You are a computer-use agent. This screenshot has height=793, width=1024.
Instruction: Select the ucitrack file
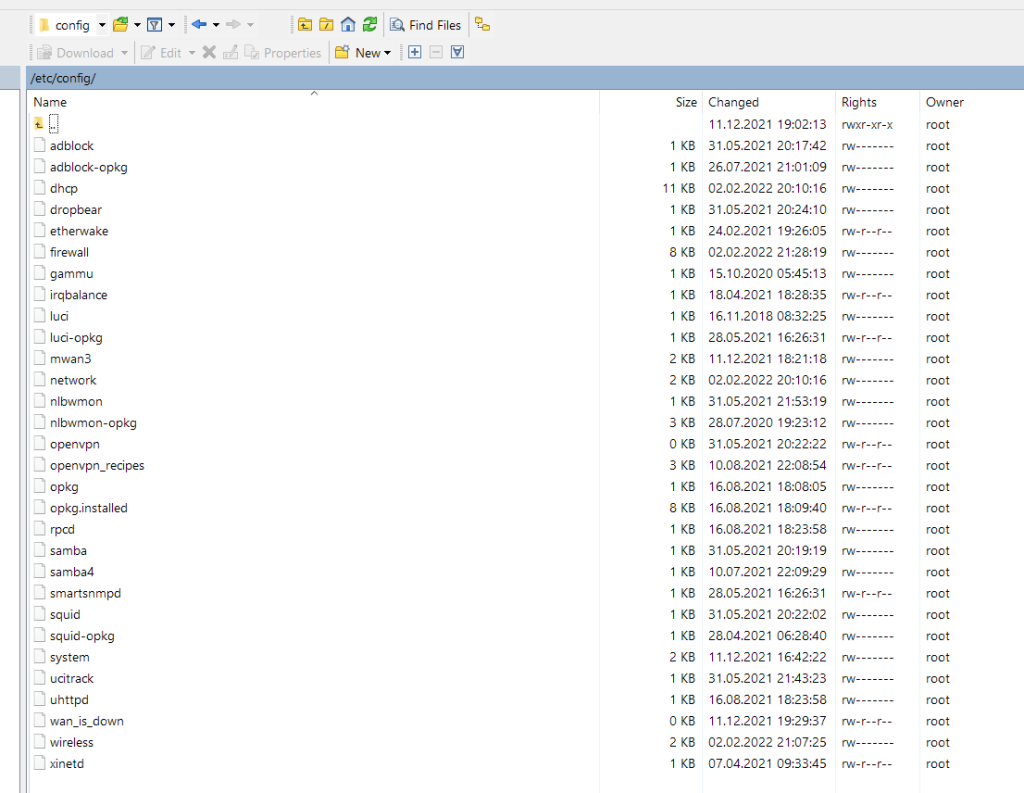71,679
